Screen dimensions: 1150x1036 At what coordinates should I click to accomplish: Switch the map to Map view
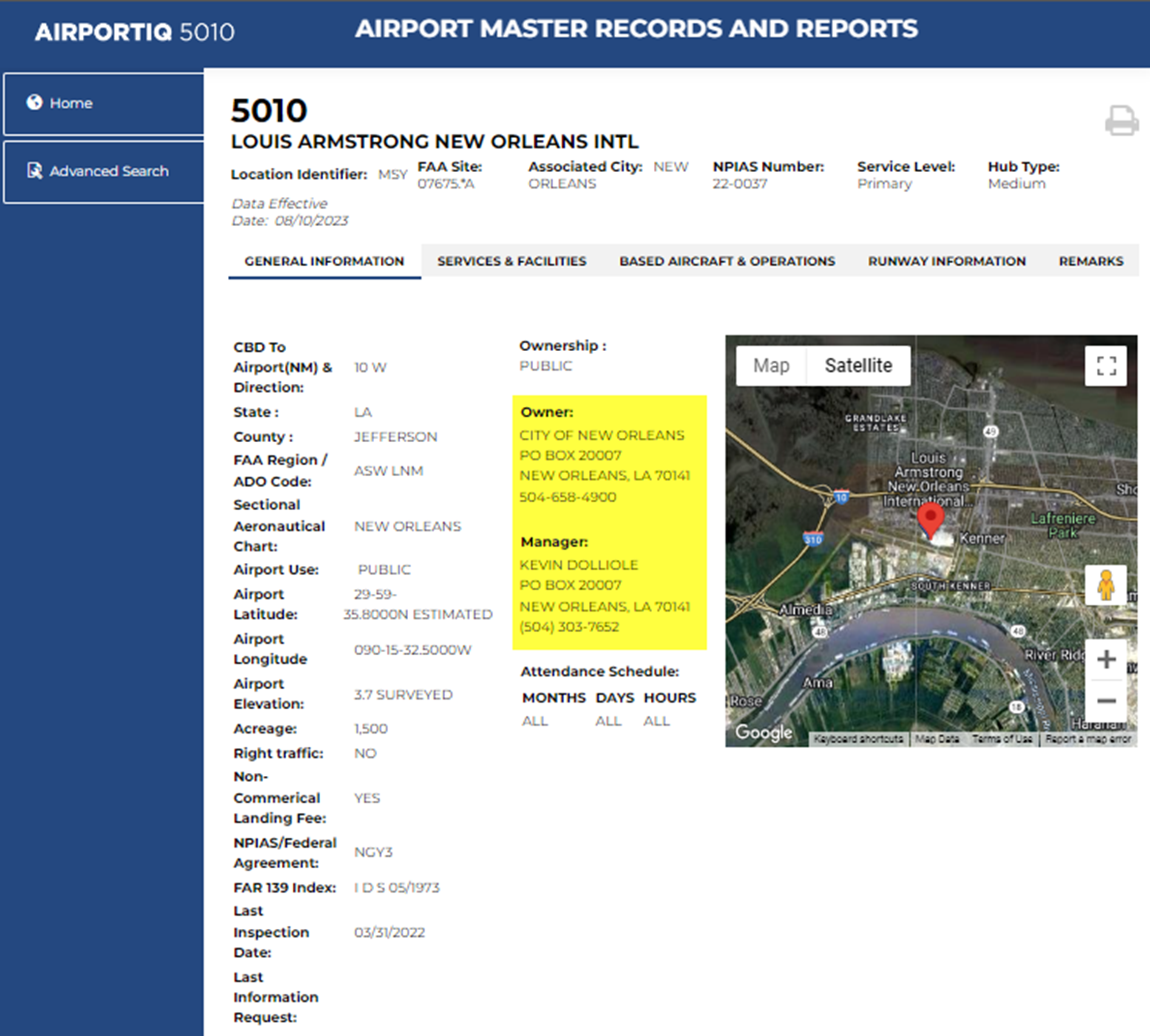point(771,366)
